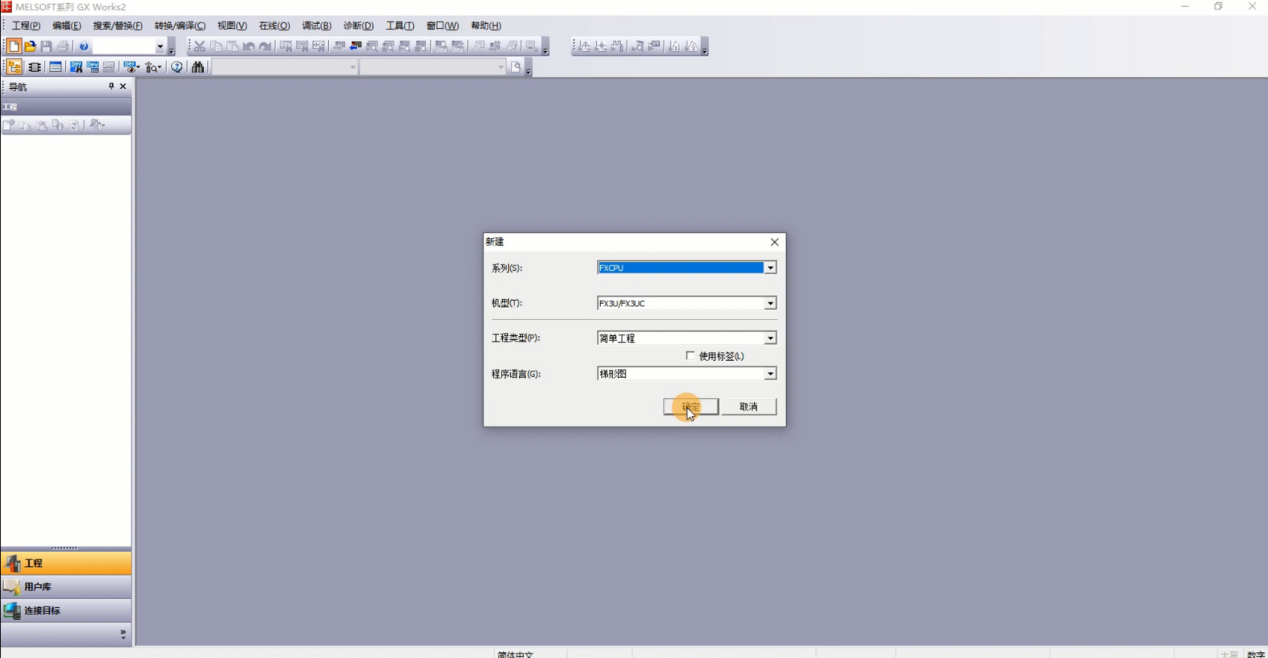1268x658 pixels.
Task: Click the round question mark icon in the second toolbar
Action: point(177,67)
